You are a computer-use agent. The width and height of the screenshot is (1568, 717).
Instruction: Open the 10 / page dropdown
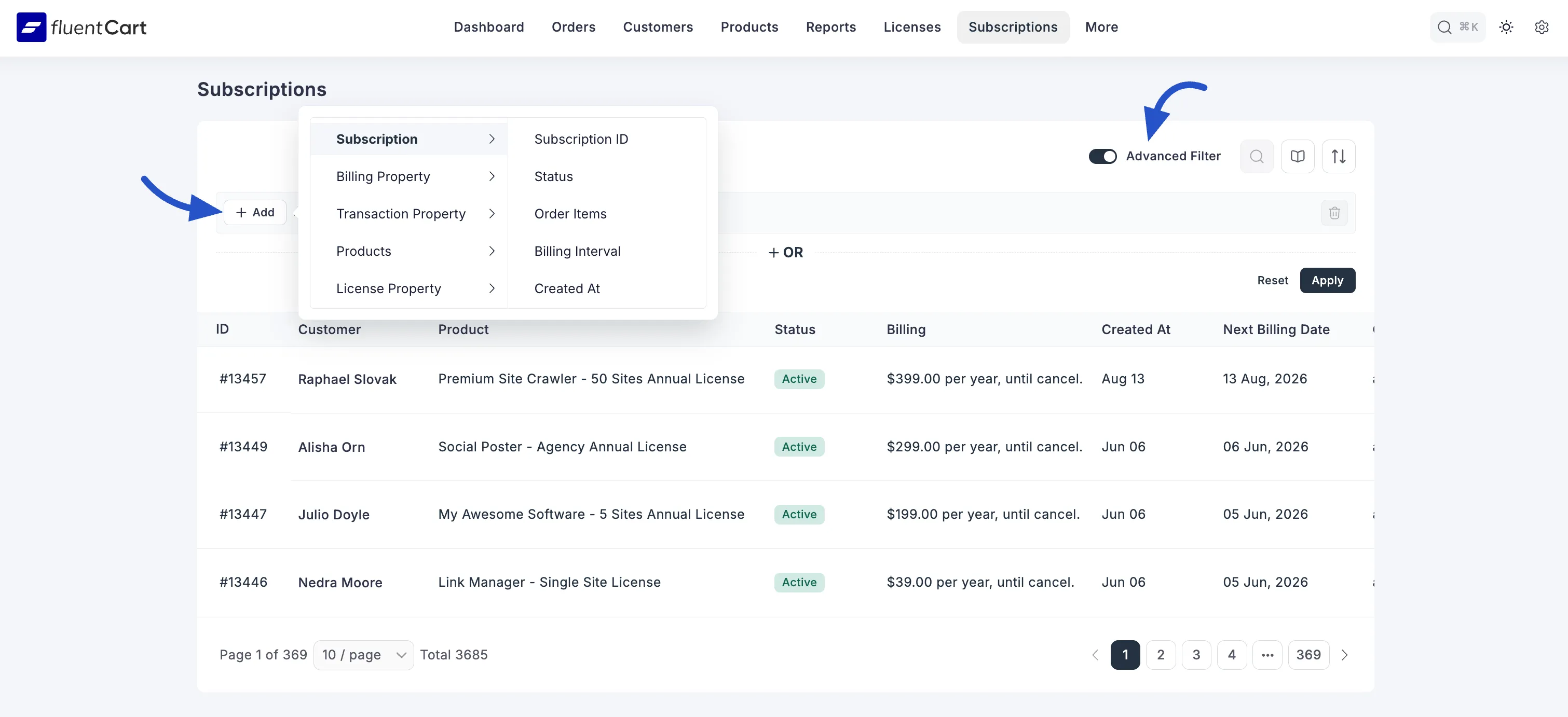click(363, 655)
